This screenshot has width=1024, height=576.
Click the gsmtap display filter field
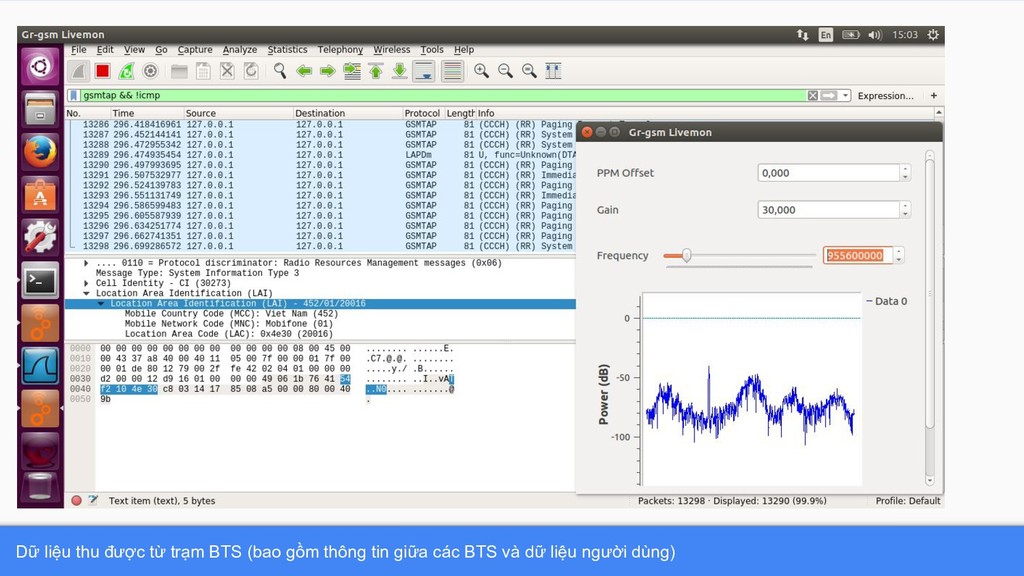(443, 95)
